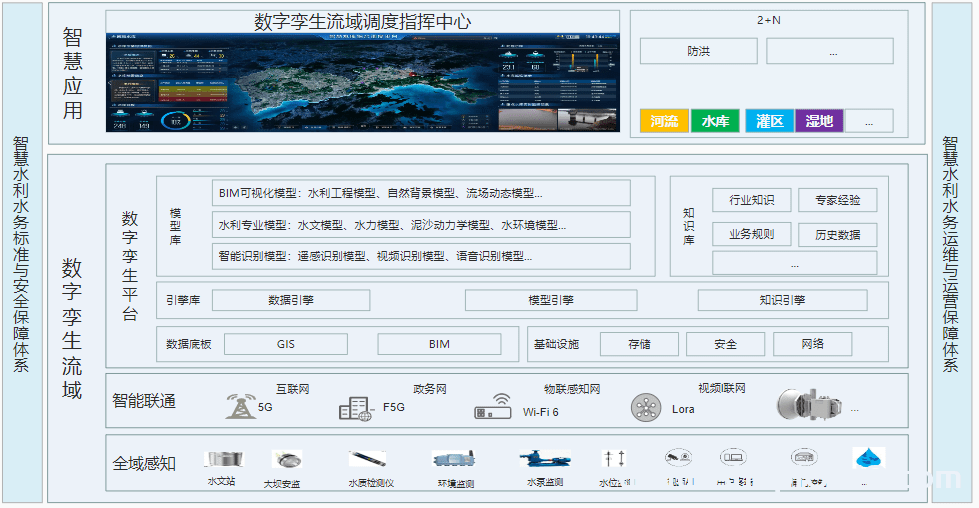Click the 数字孪生平台 vertical label
Viewport: 979px width, 508px height.
(x=130, y=266)
